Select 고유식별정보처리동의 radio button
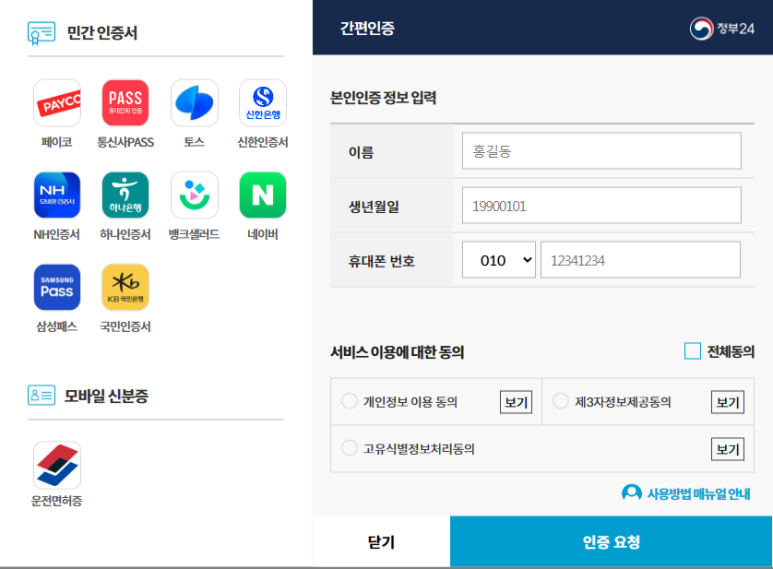The image size is (773, 569). [349, 448]
